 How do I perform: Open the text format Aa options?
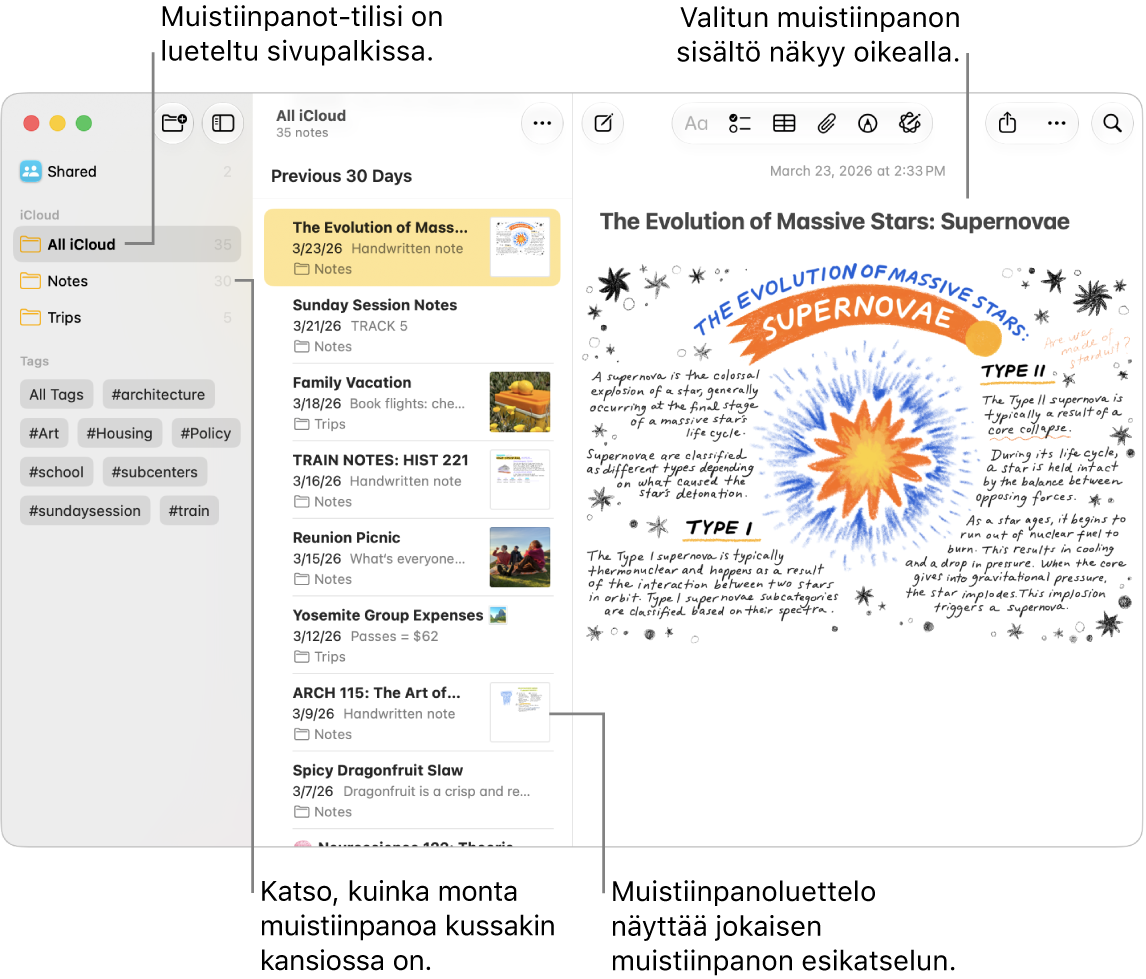click(x=696, y=123)
